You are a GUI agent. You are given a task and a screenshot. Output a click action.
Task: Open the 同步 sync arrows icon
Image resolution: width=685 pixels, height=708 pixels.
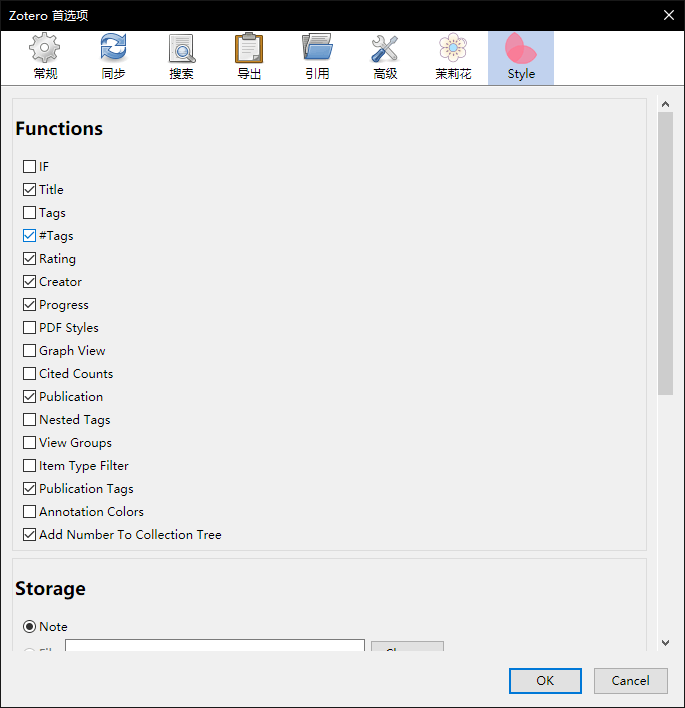[x=113, y=47]
